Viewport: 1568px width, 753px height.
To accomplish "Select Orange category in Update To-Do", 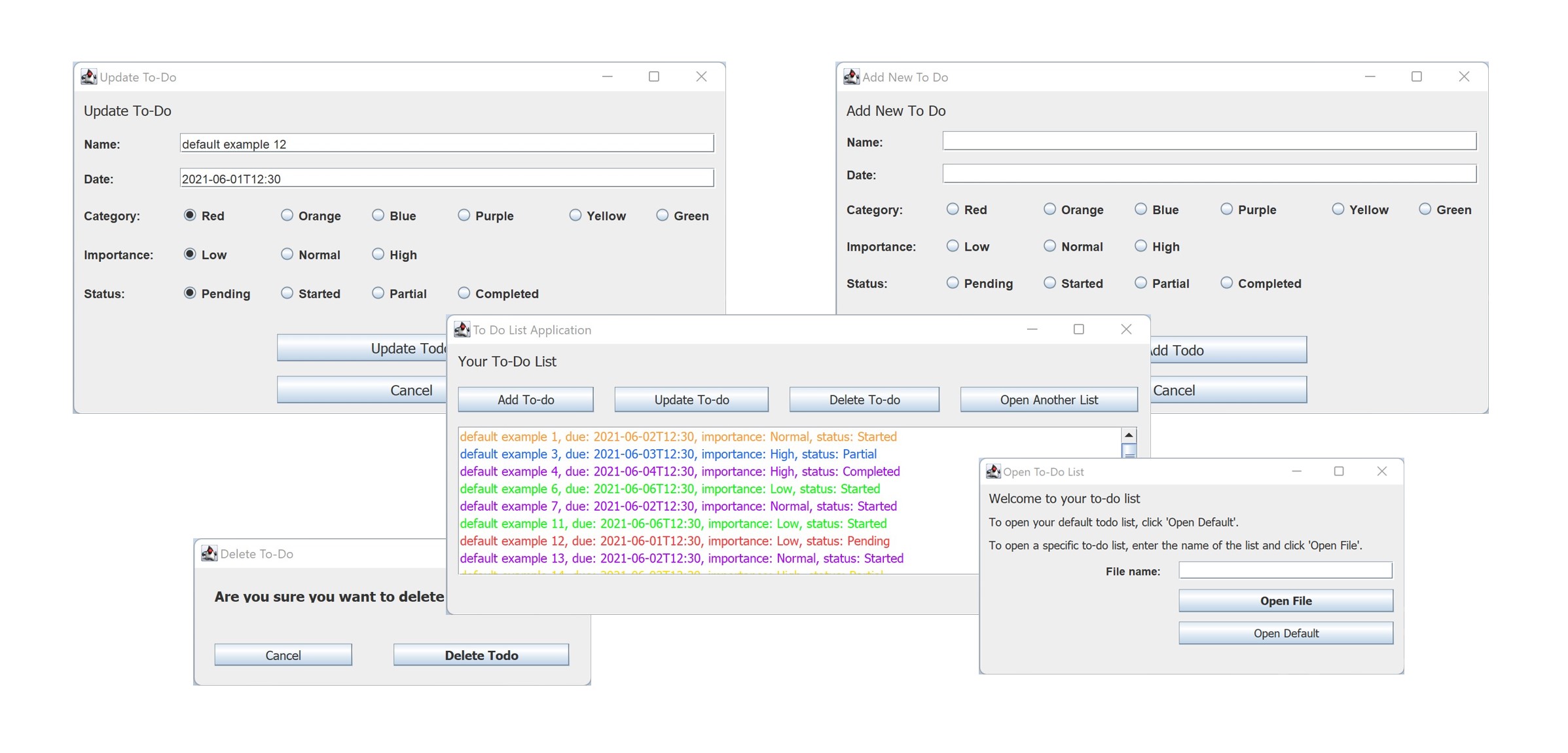I will point(287,215).
